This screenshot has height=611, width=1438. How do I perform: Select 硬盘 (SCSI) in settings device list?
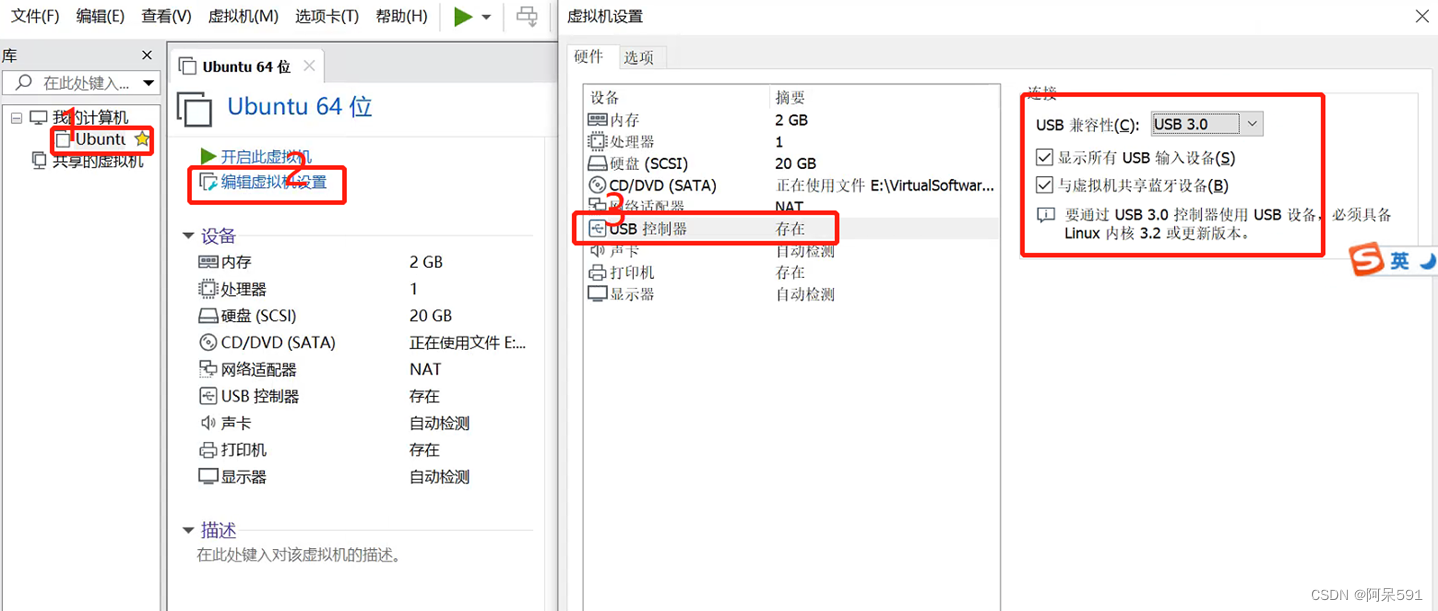(x=791, y=164)
